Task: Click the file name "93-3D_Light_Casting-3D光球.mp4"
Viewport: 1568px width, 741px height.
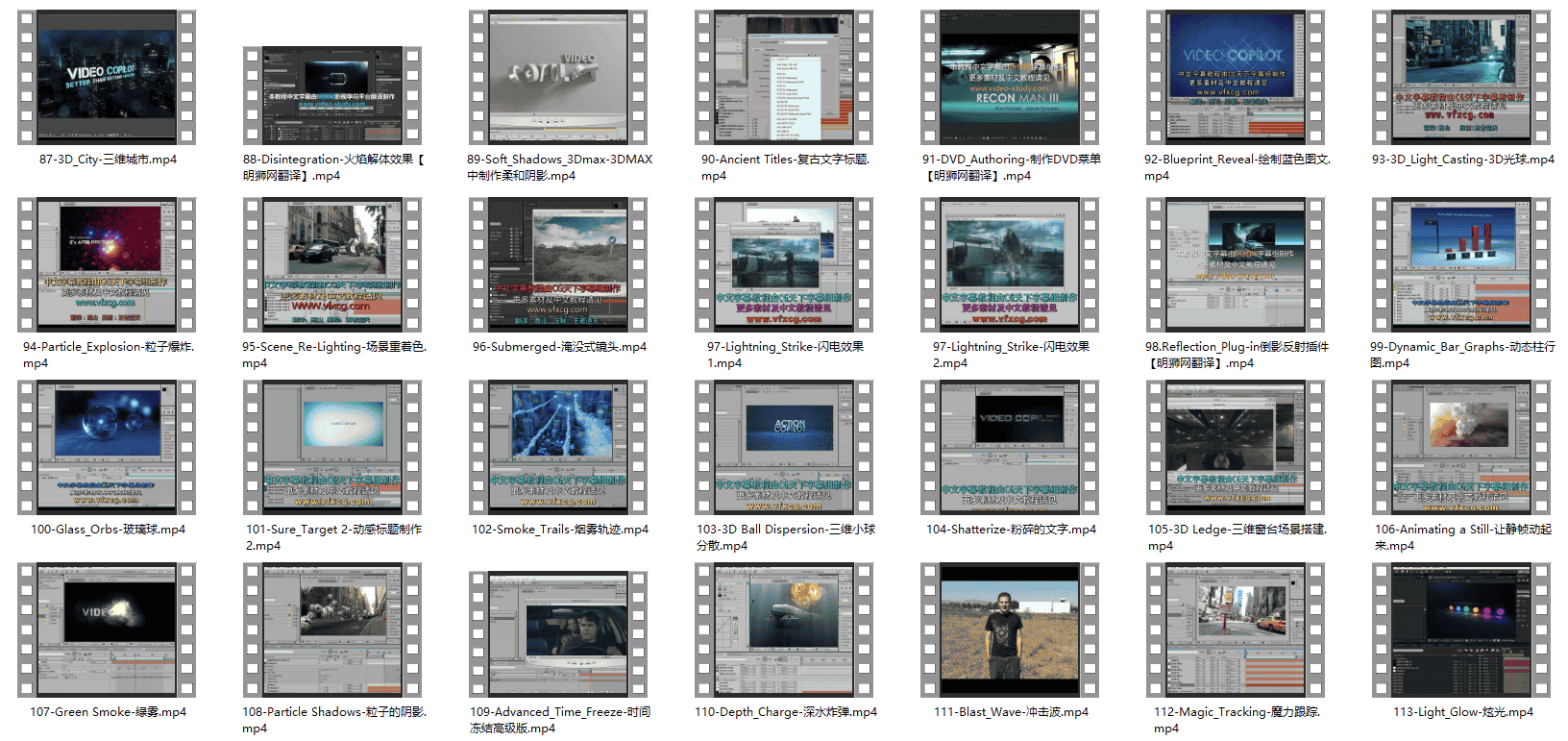Action: tap(1462, 160)
